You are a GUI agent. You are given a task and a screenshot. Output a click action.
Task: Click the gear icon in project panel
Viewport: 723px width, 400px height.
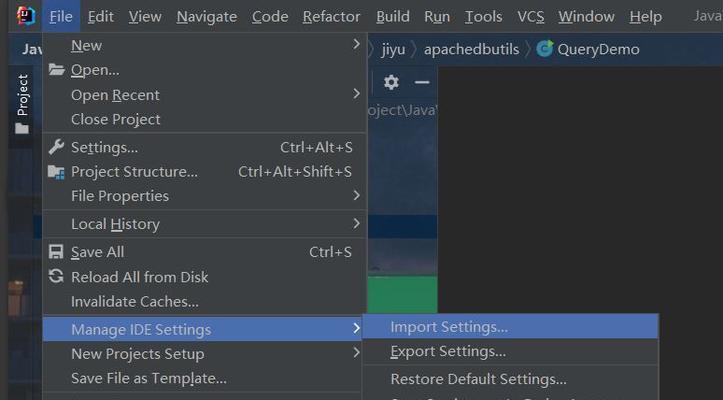[391, 83]
